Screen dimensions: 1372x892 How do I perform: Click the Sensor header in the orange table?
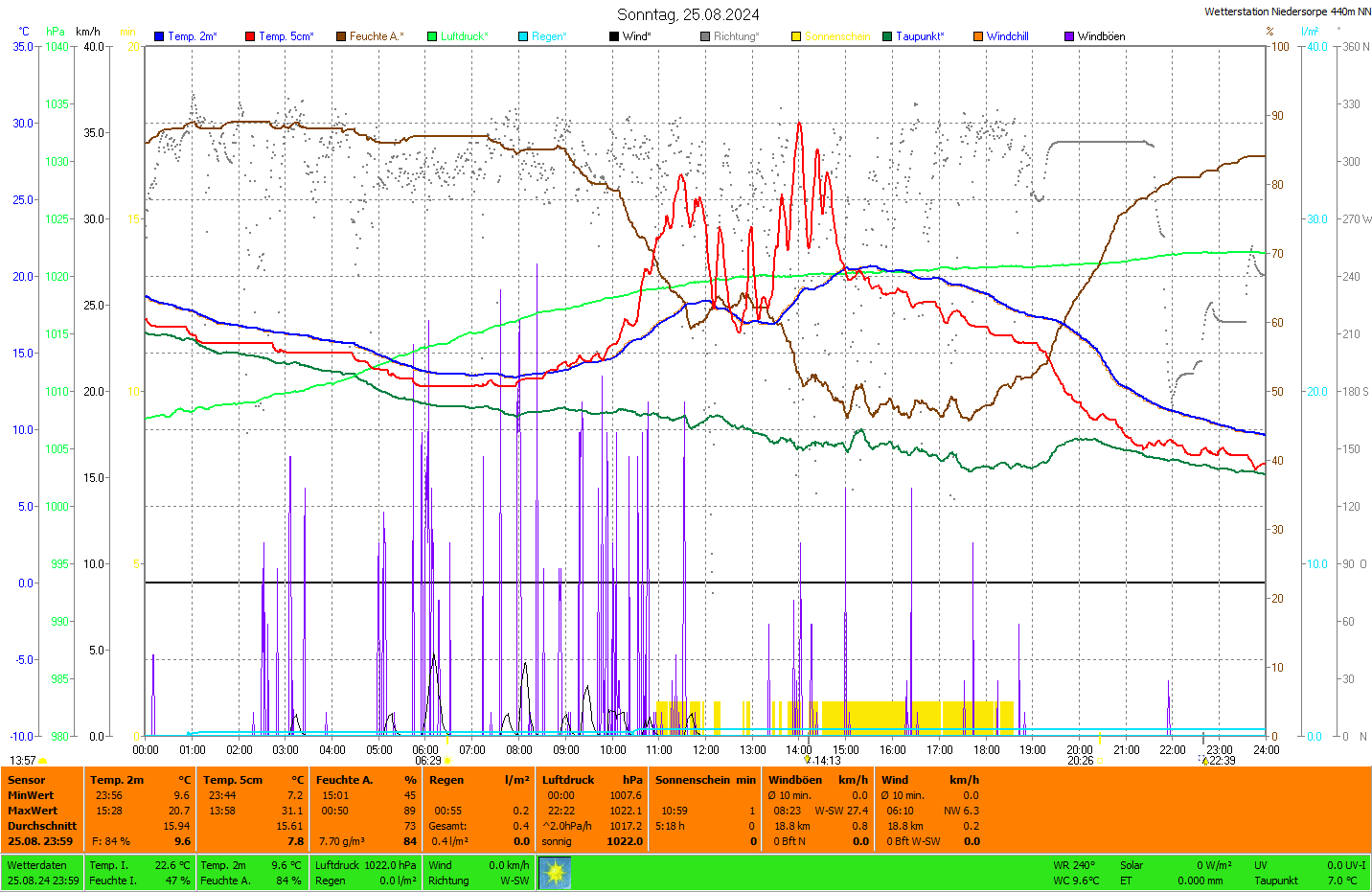[x=27, y=780]
